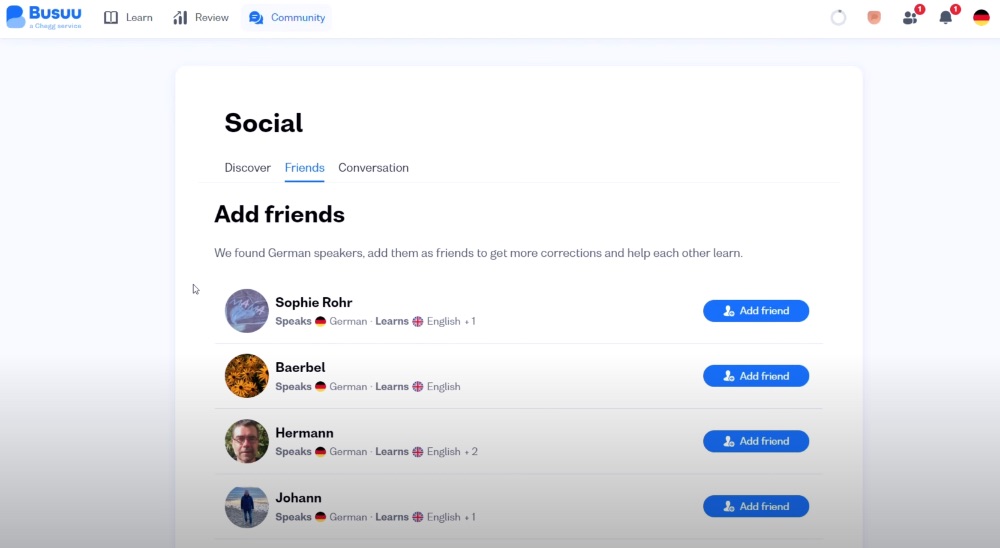Click the German flag language selector
1000x548 pixels.
pyautogui.click(x=981, y=17)
